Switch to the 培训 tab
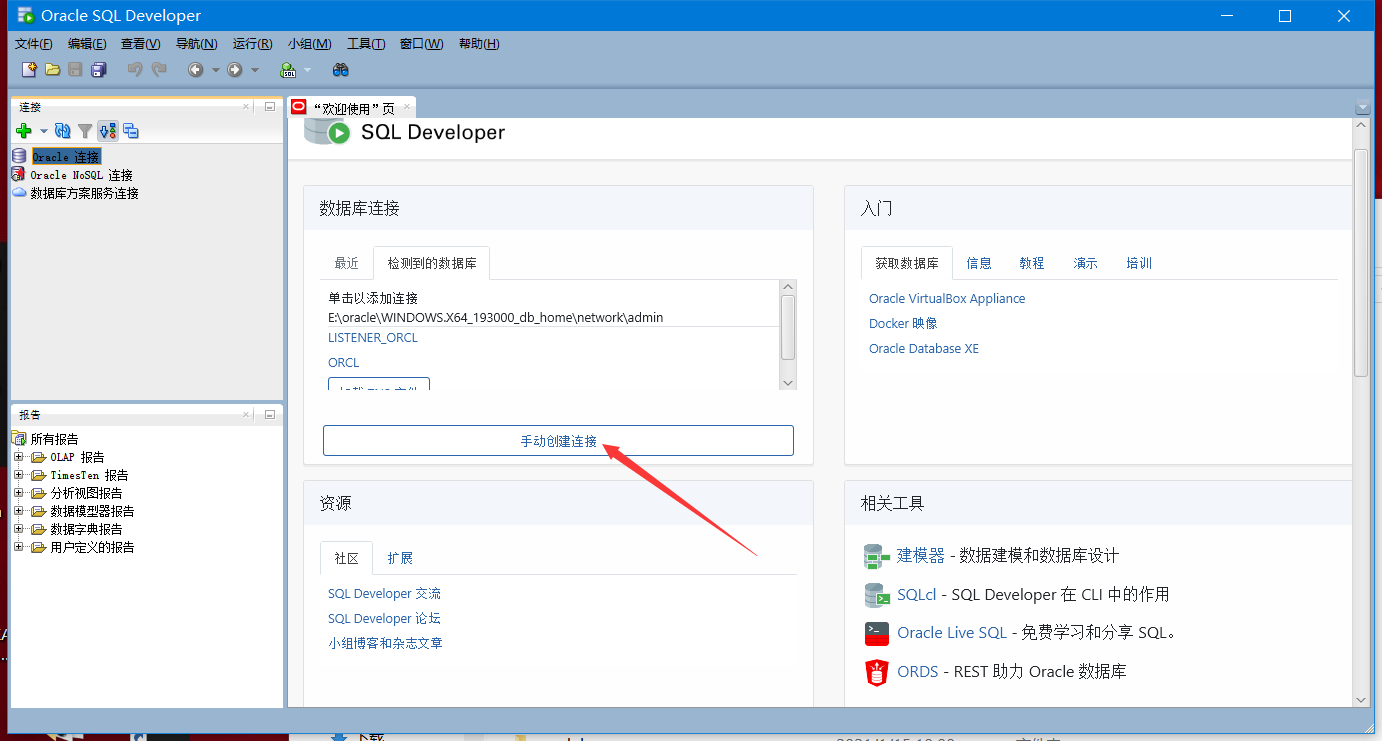Image resolution: width=1382 pixels, height=741 pixels. (1139, 263)
